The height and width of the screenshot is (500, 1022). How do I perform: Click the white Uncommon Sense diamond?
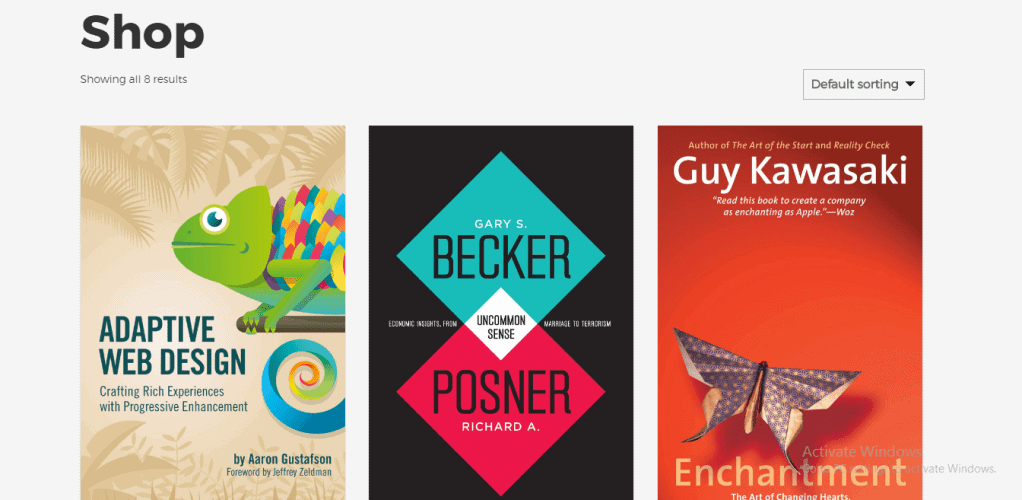(x=501, y=324)
